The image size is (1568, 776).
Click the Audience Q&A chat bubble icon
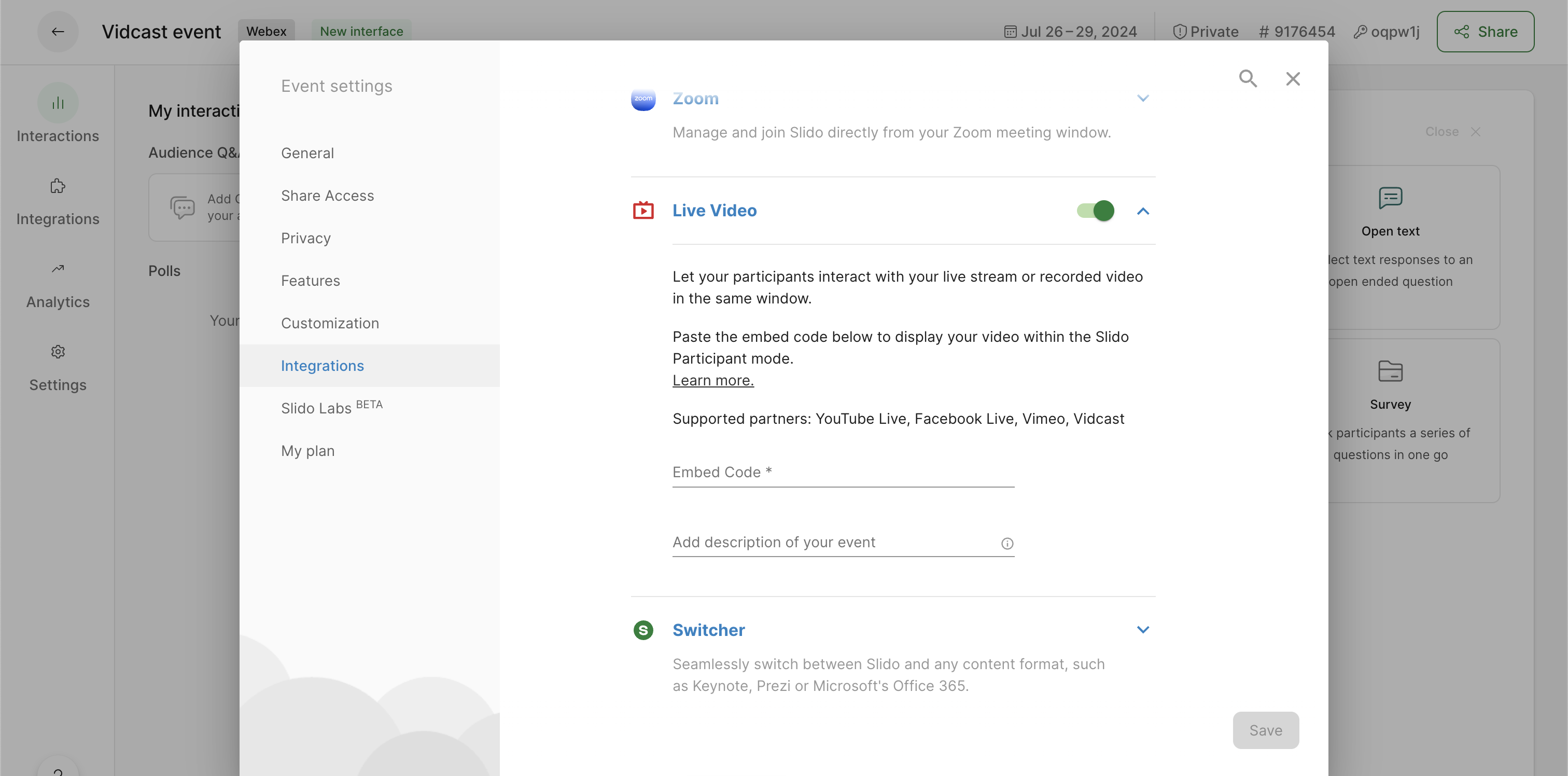click(182, 207)
